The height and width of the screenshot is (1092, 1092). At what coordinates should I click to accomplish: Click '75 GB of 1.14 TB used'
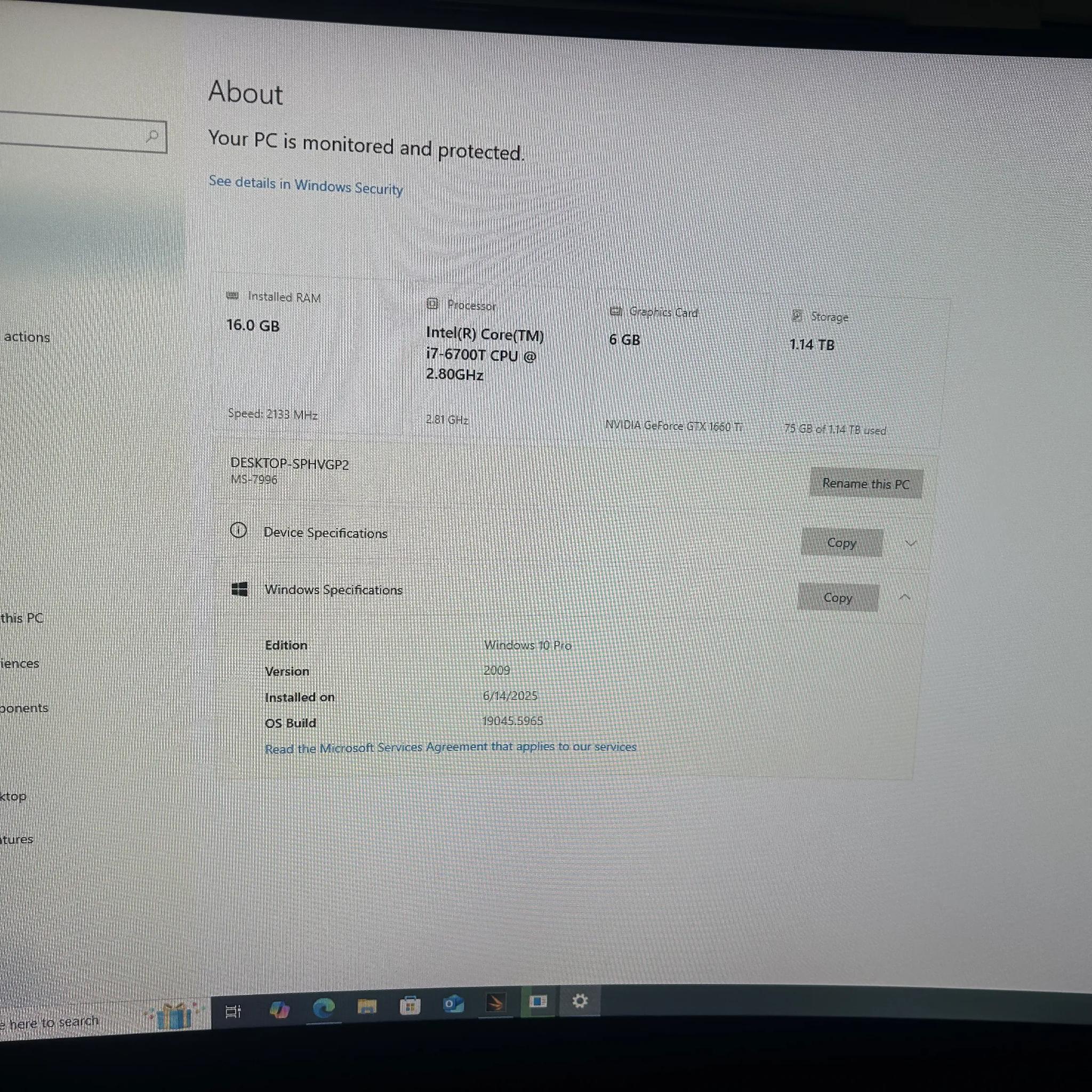[x=835, y=430]
